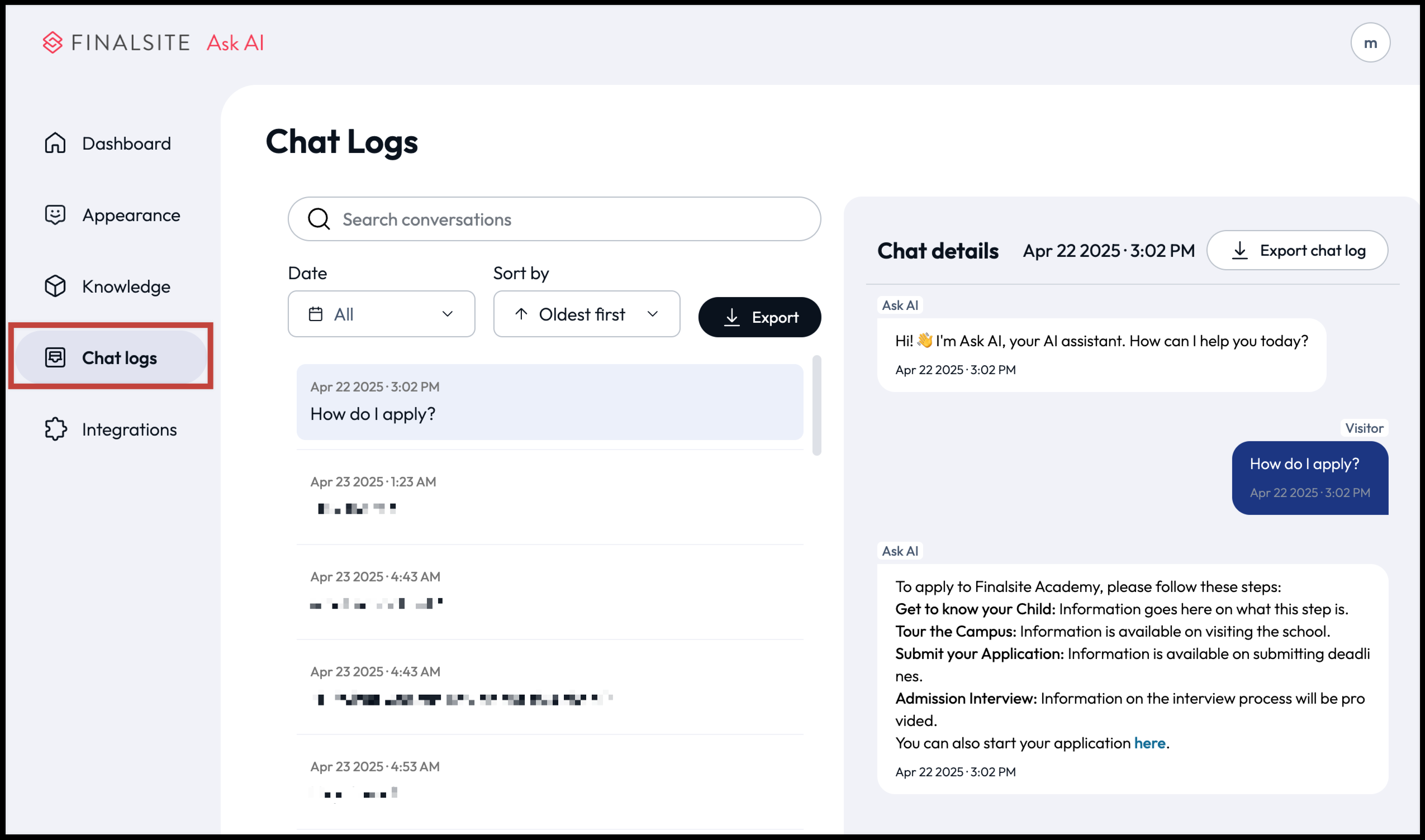Open the "Oldest first" sort dropdown
1425x840 pixels.
click(586, 314)
